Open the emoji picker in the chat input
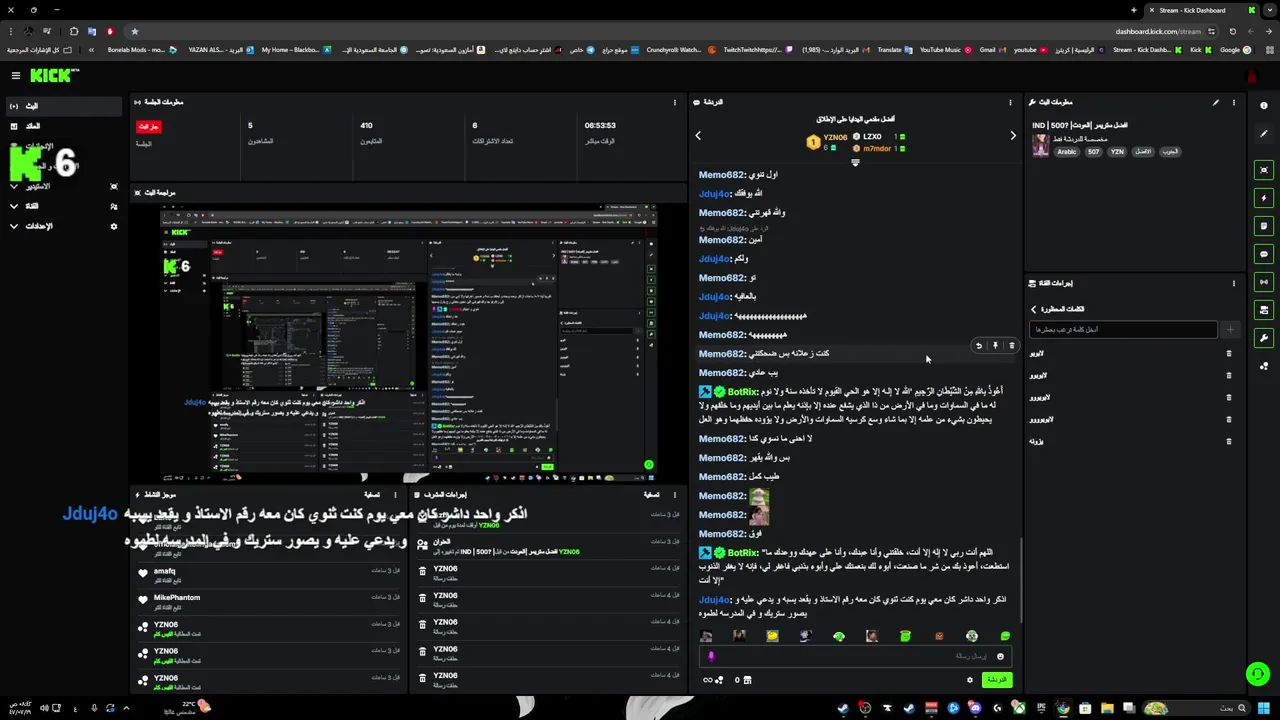Image resolution: width=1280 pixels, height=720 pixels. click(1000, 657)
